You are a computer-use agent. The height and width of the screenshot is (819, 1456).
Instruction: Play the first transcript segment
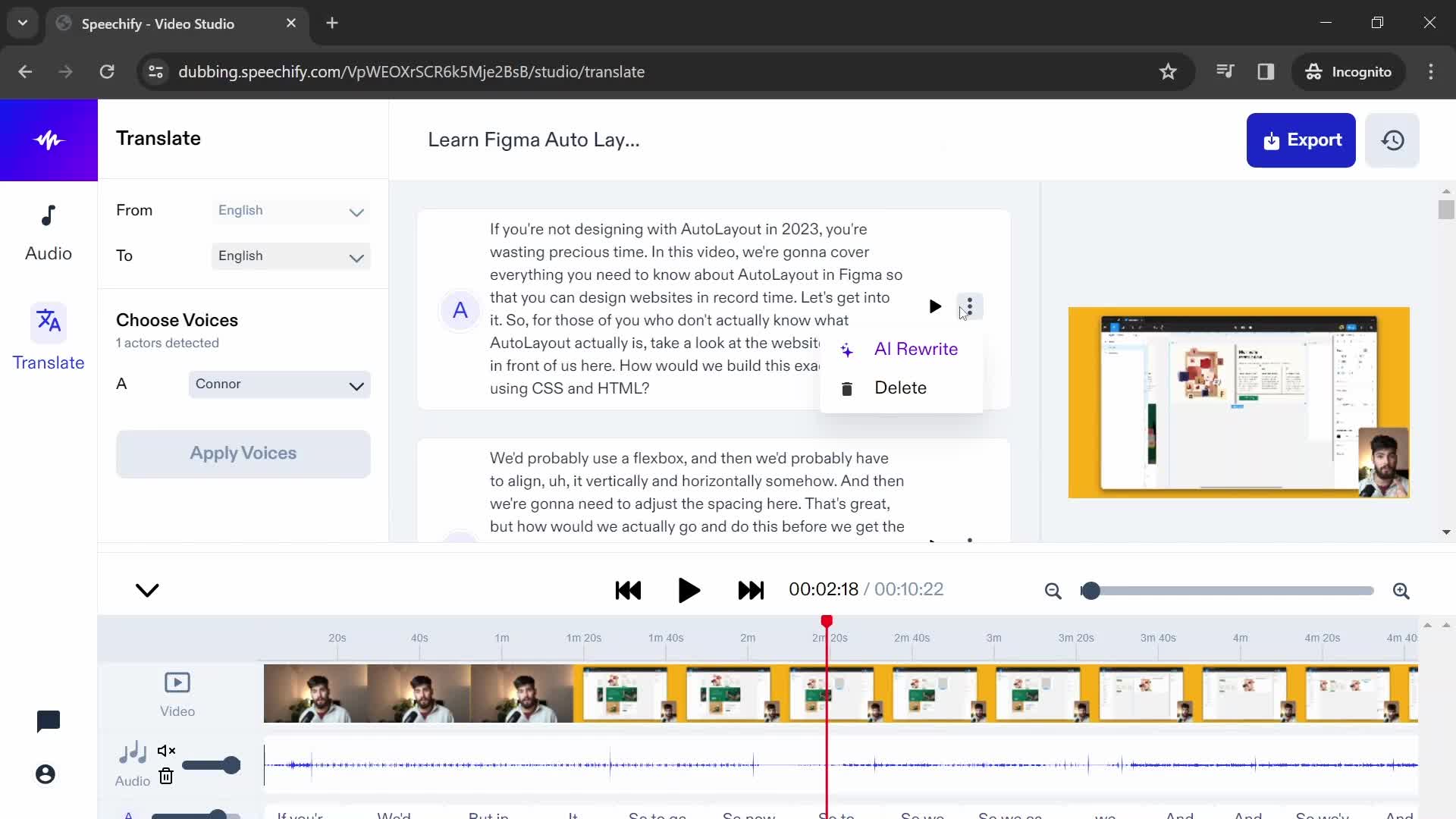(x=934, y=306)
